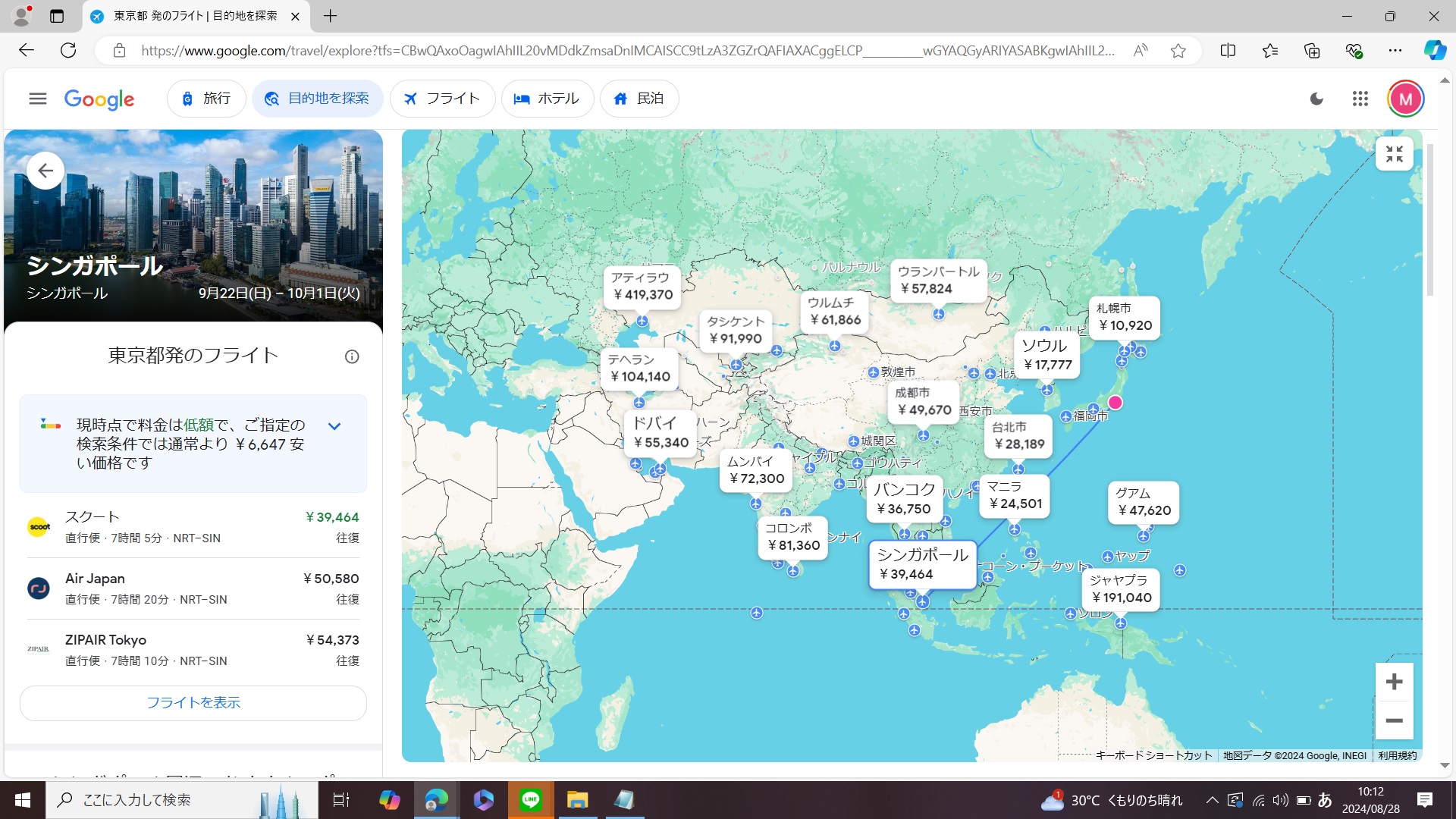The image size is (1456, 819).
Task: Click the バンコク ¥36,750 map price label
Action: coord(904,498)
